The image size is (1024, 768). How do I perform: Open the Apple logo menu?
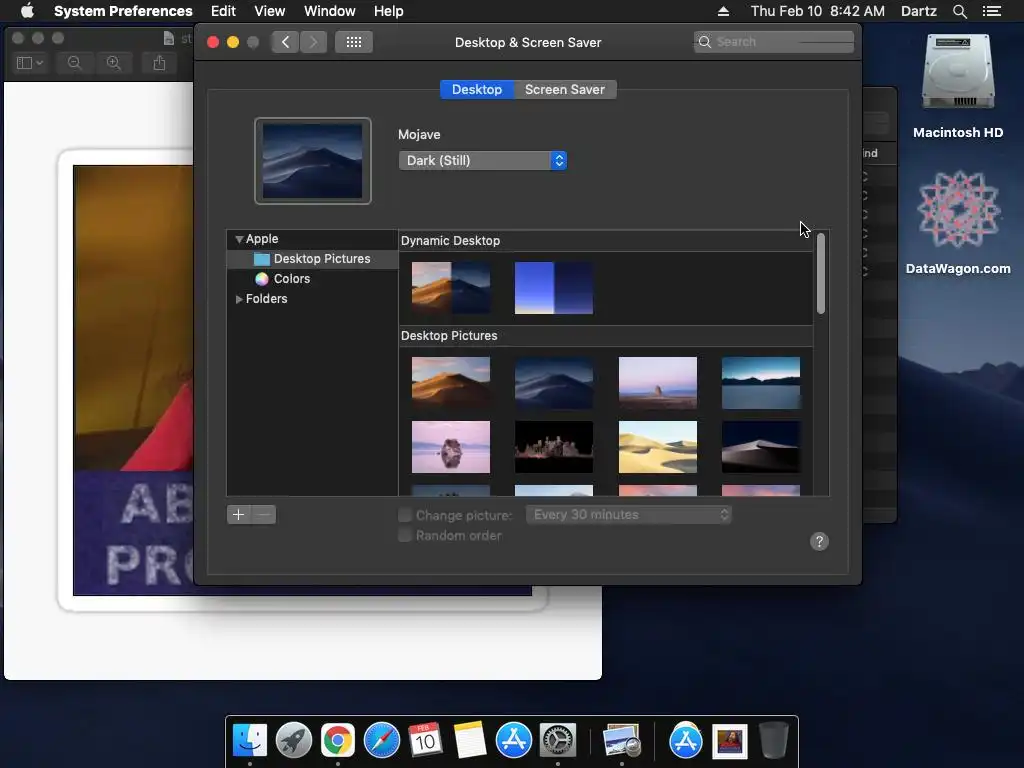click(x=27, y=11)
